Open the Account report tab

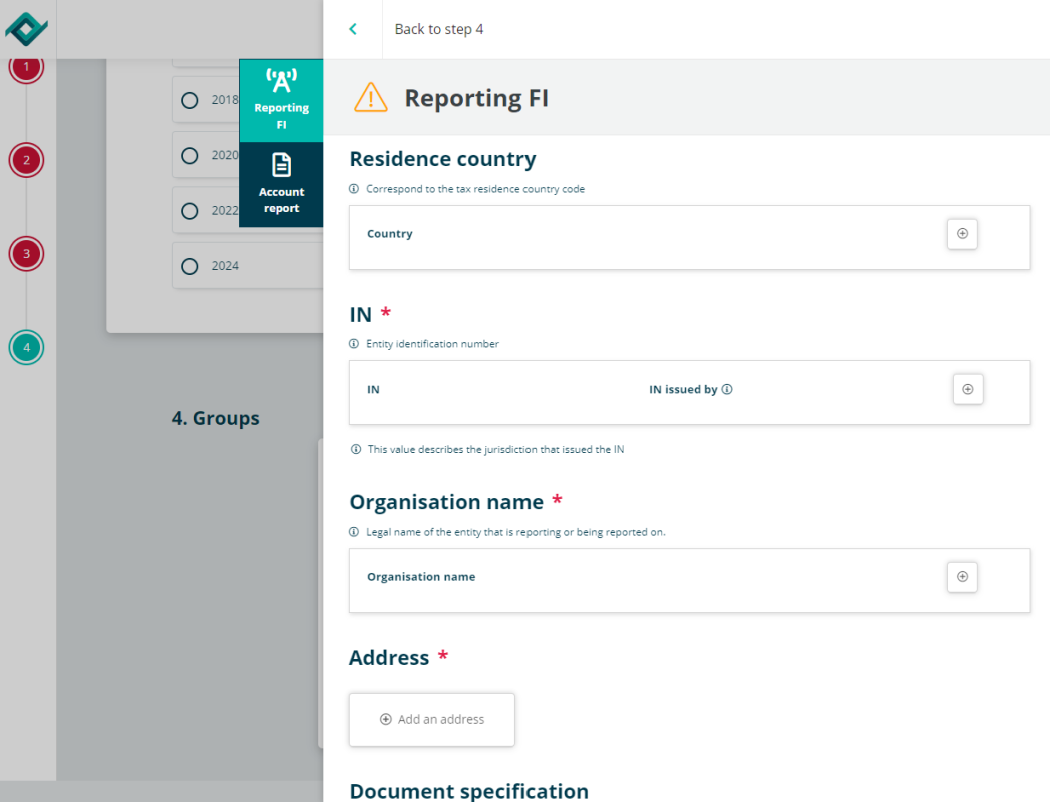pos(281,184)
